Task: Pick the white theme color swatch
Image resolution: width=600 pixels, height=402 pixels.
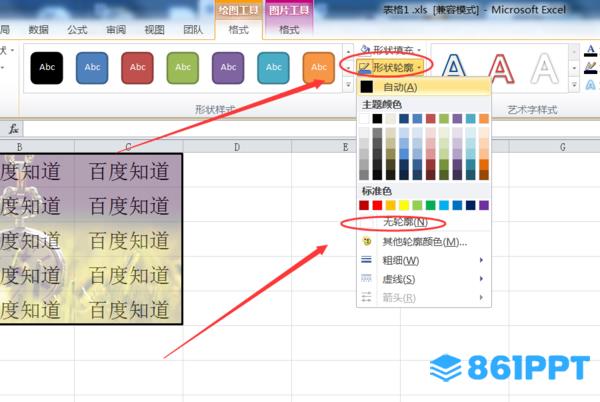Action: coord(364,119)
